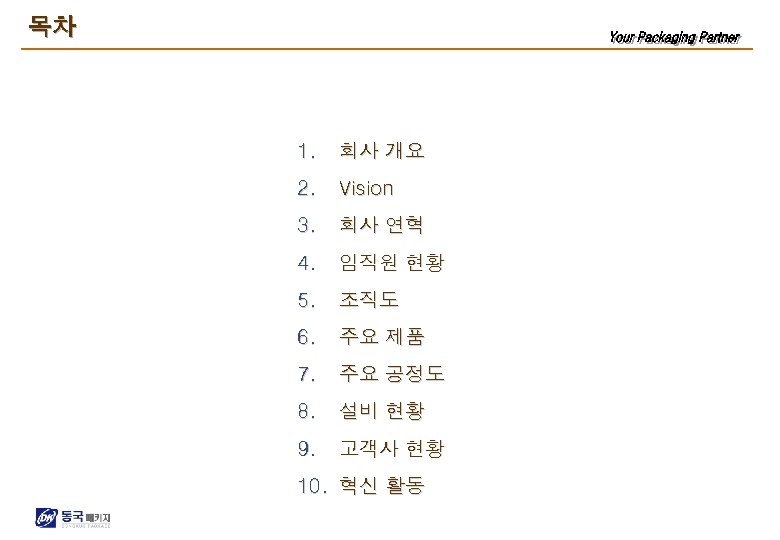Select the 주요 공정도 list item
Screen dimensions: 780x540
click(x=392, y=375)
